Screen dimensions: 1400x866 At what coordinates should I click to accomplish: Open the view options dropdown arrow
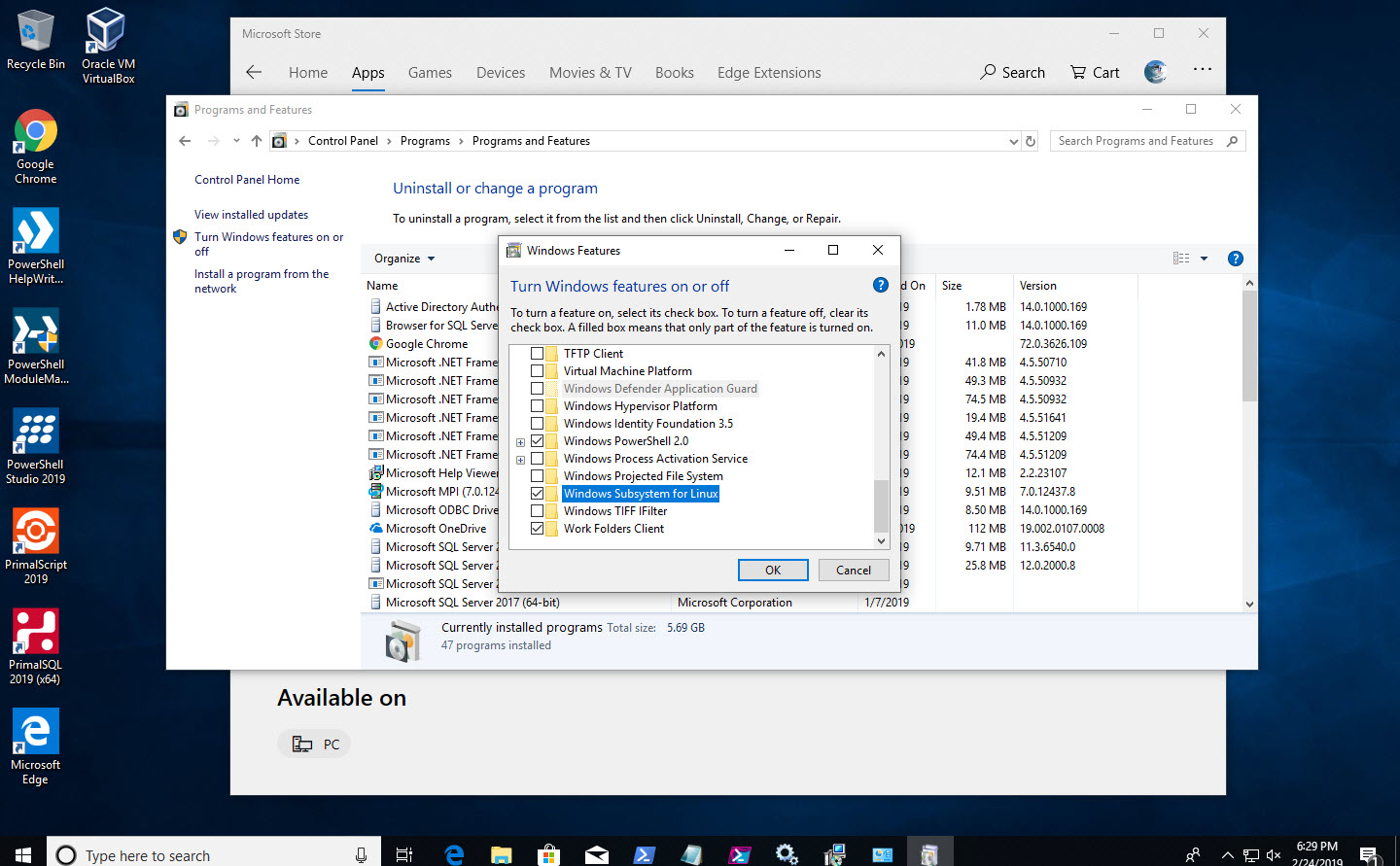tap(1204, 259)
